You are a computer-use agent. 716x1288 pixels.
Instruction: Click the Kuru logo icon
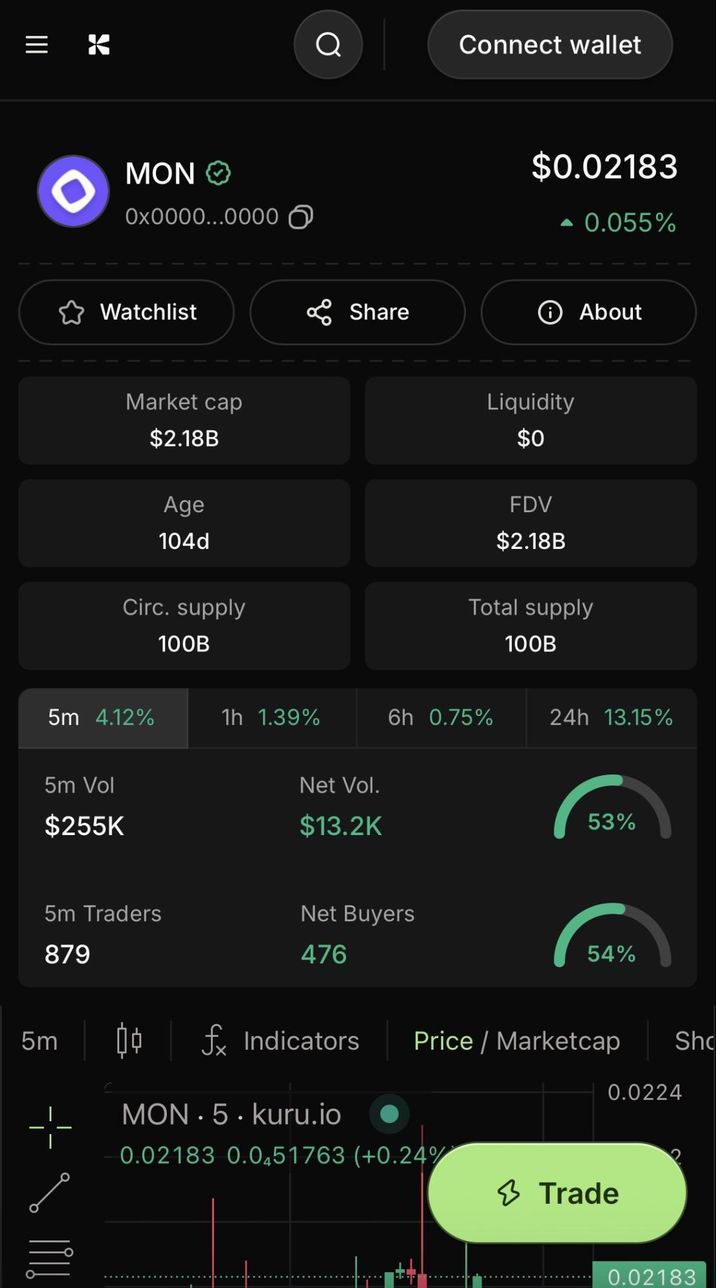(x=99, y=45)
